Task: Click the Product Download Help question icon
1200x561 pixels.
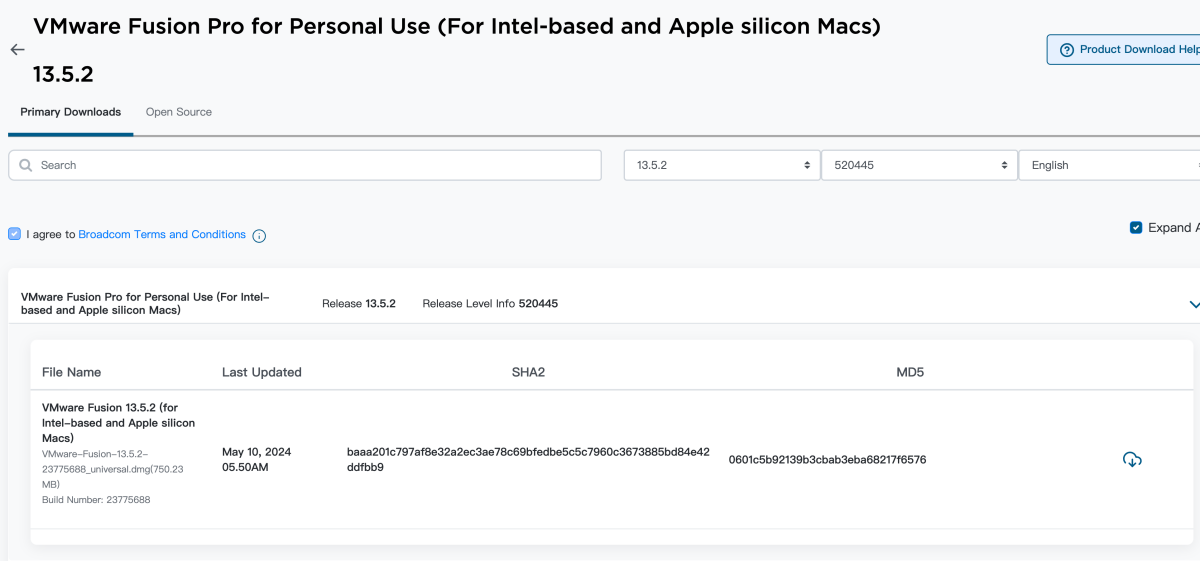Action: [x=1067, y=50]
